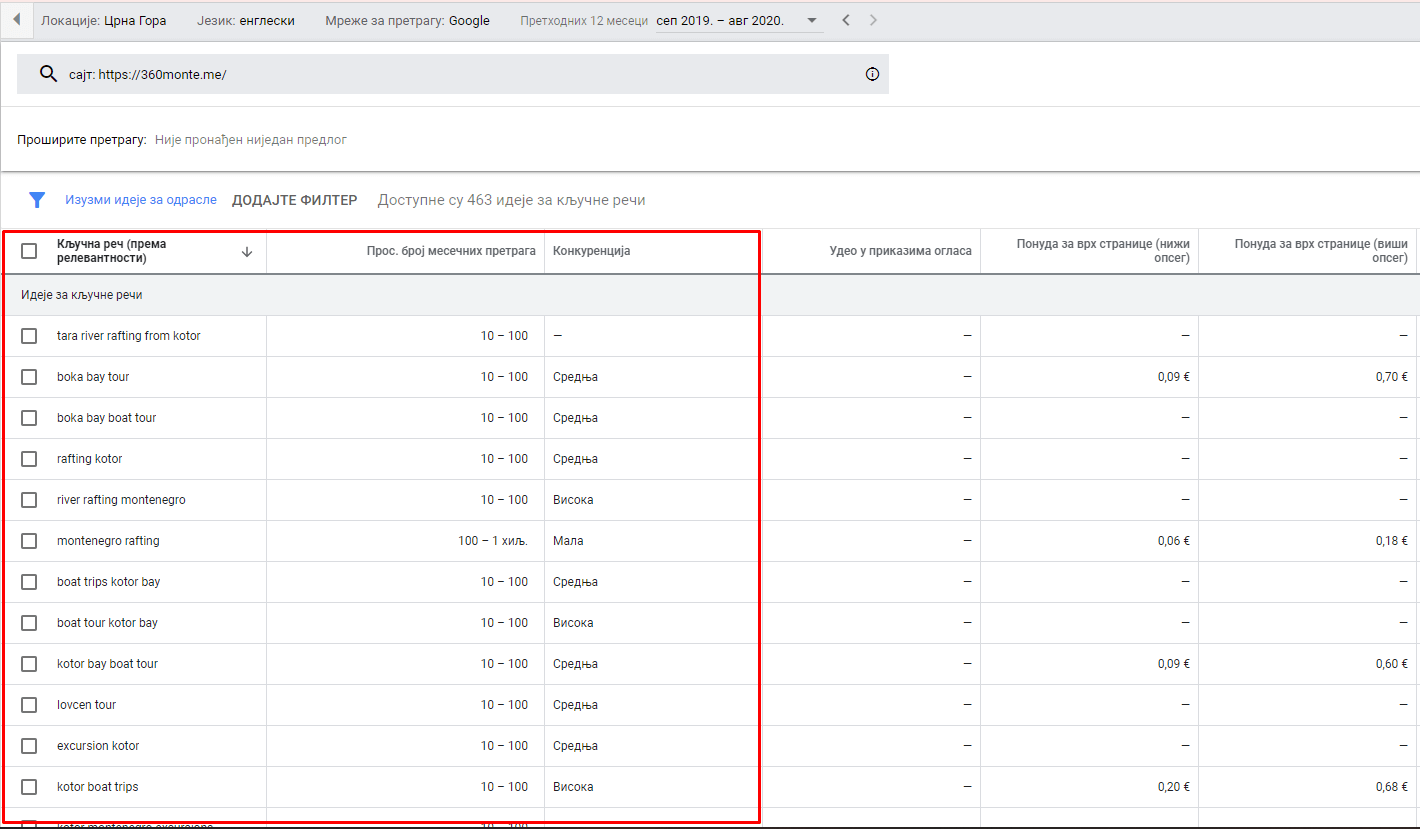Click keyword text river rafting montenegro
This screenshot has height=829, width=1420.
(x=121, y=500)
